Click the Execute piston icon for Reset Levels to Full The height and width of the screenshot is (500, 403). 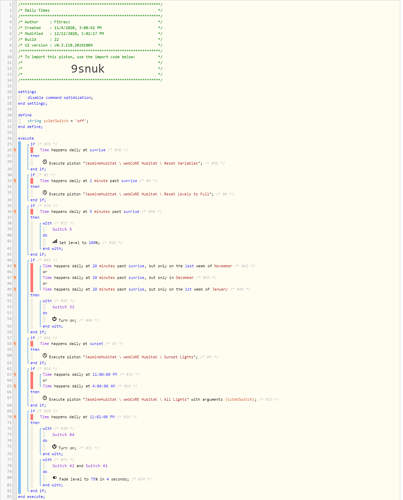45,193
